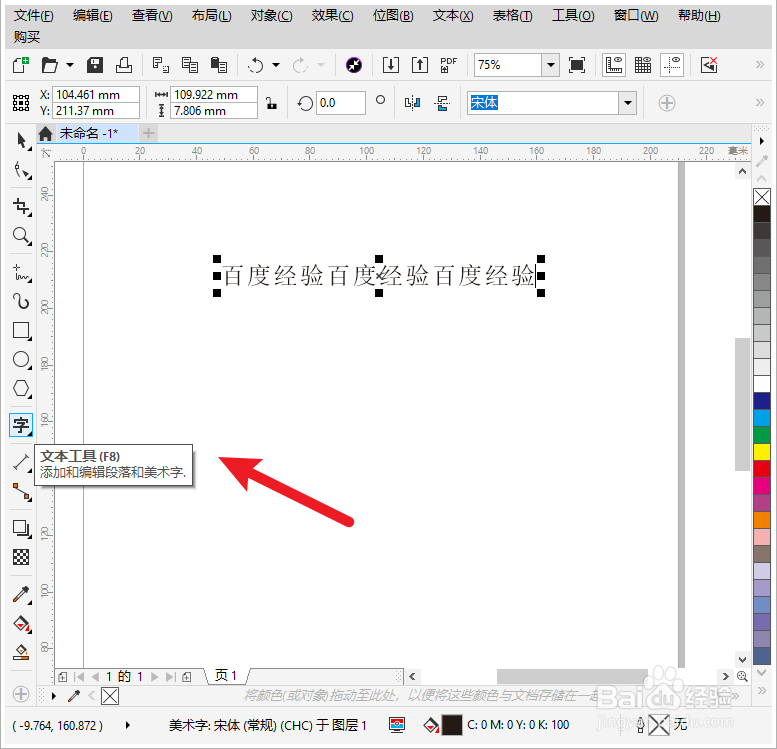Select the Connector tool
This screenshot has height=749, width=777.
pos(21,492)
